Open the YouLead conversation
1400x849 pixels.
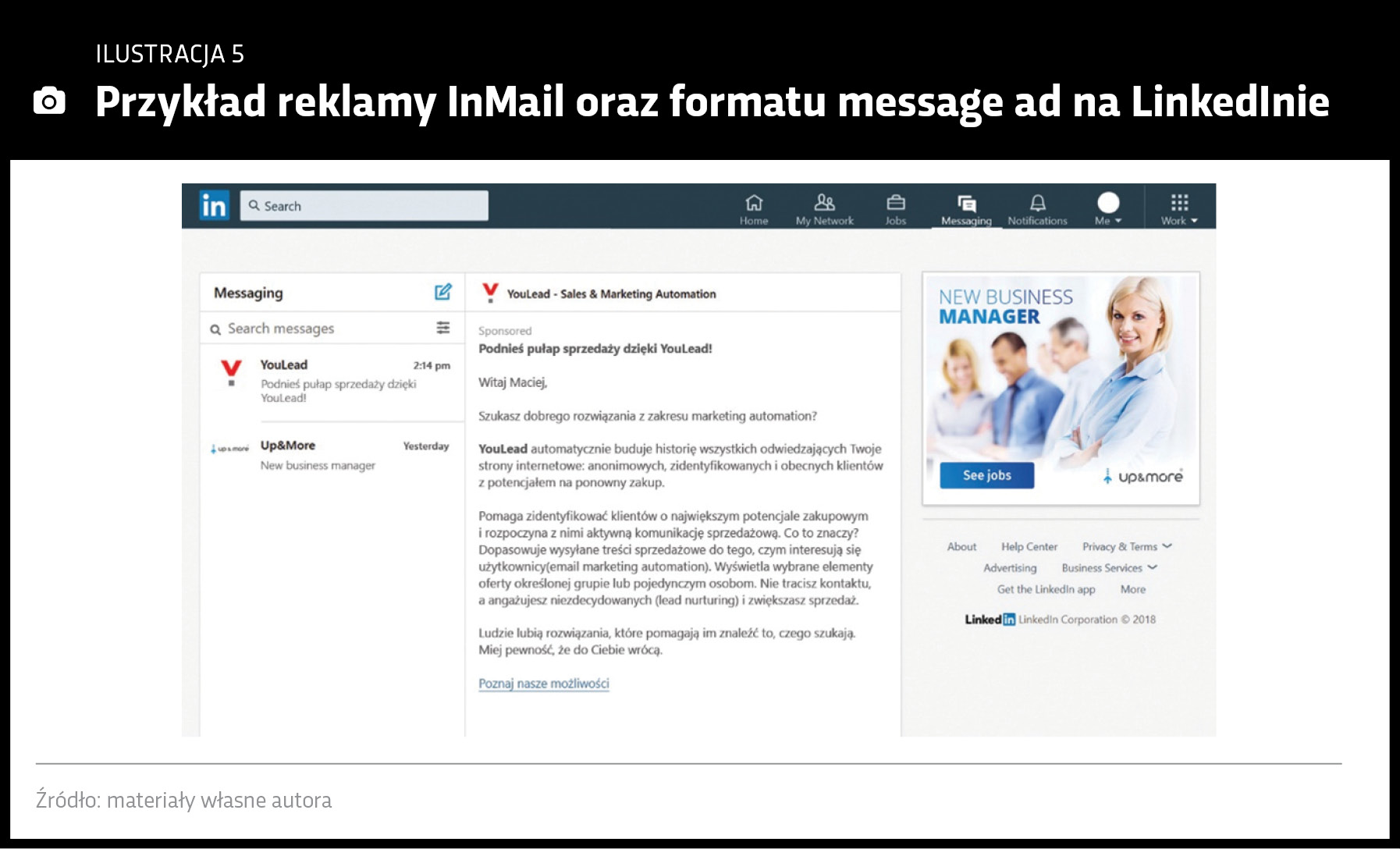click(332, 382)
